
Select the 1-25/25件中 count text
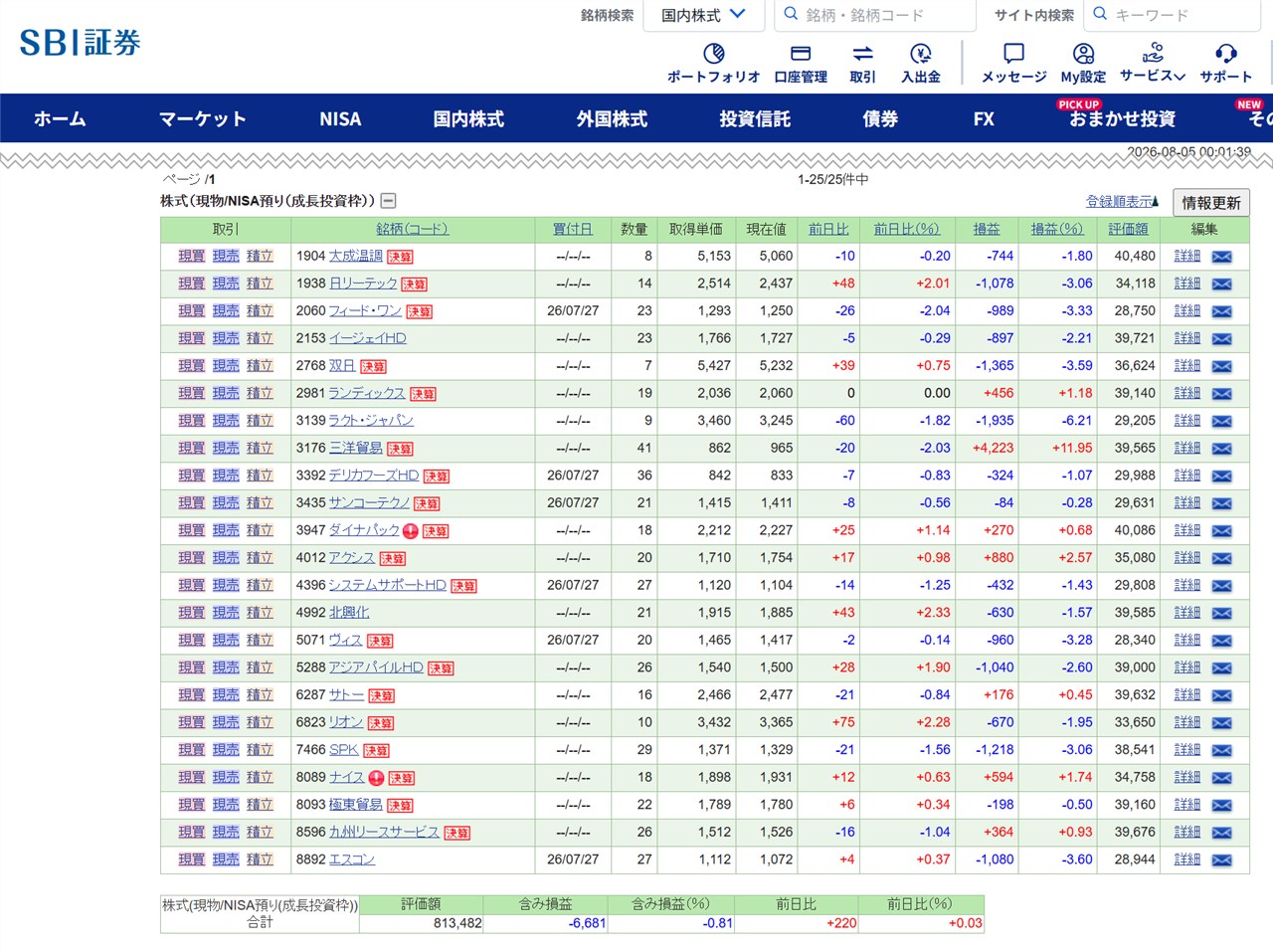833,180
